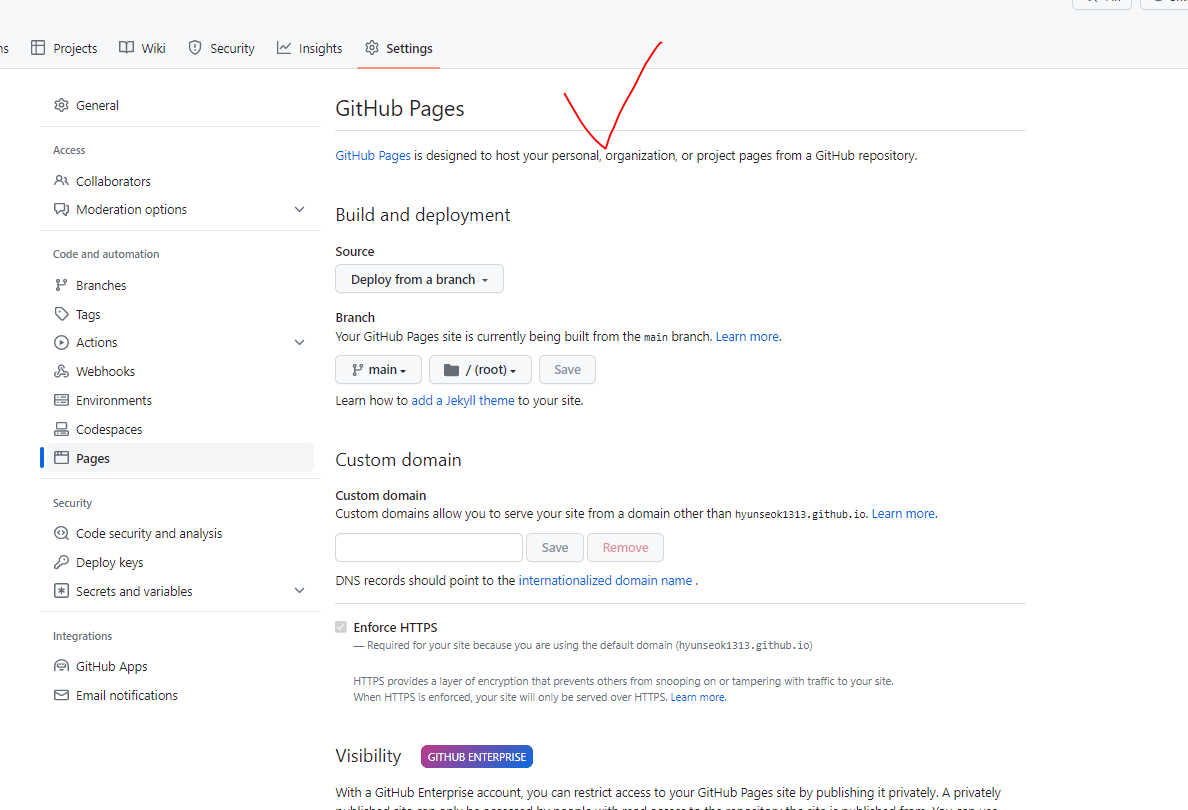Click the Projects table icon
Screen dimensions: 1188x810
click(x=38, y=48)
